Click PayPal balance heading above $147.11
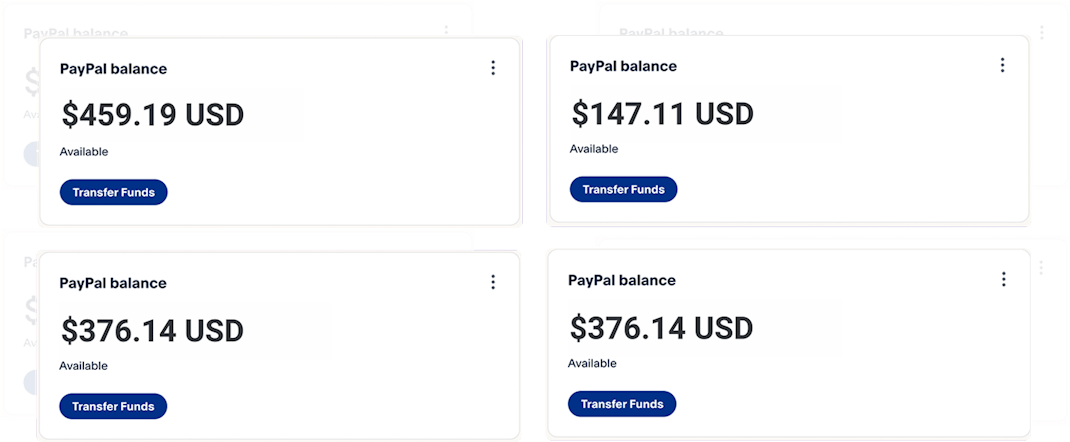The width and height of the screenshot is (1070, 442). [623, 66]
